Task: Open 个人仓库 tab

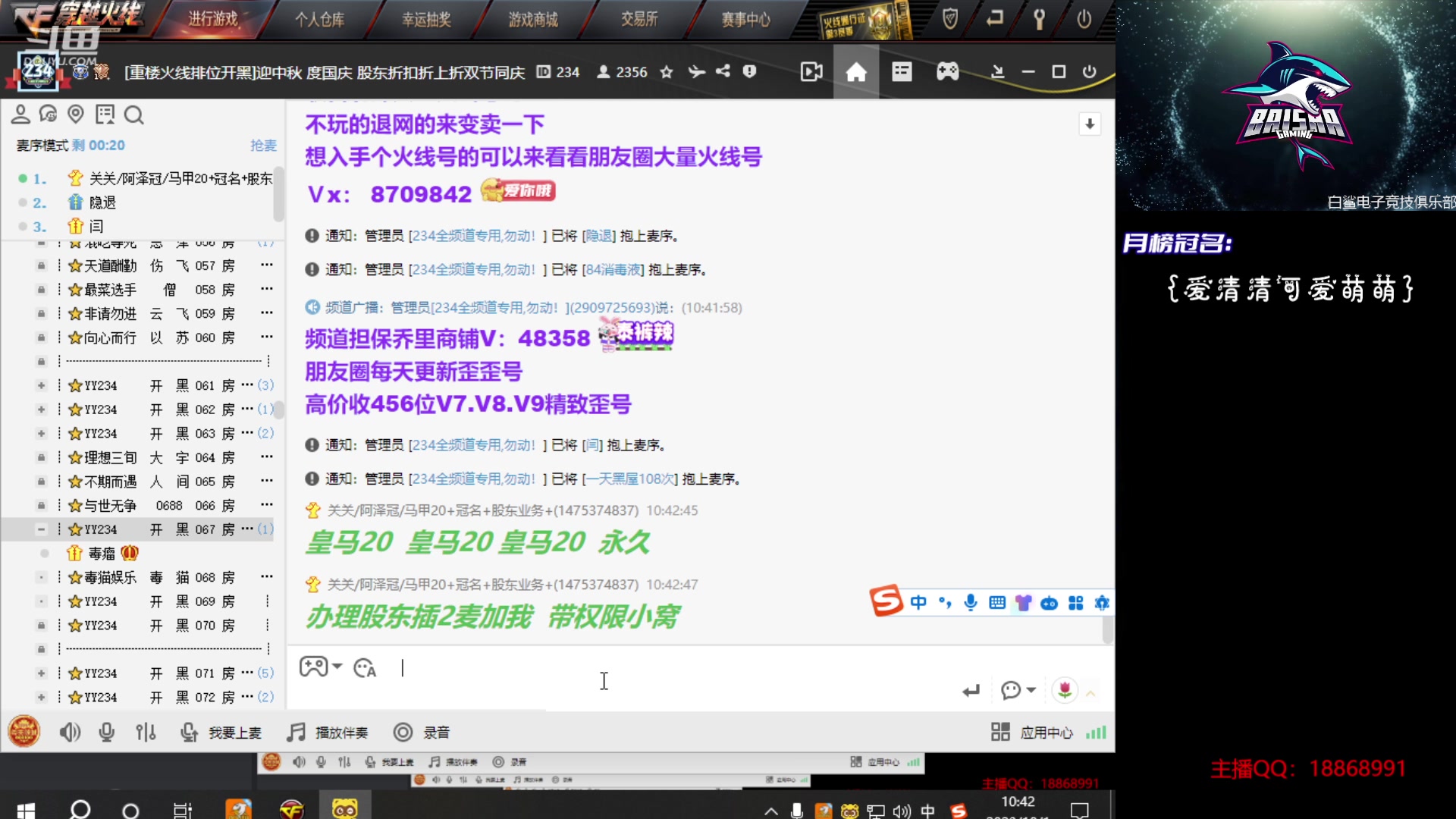Action: point(319,19)
